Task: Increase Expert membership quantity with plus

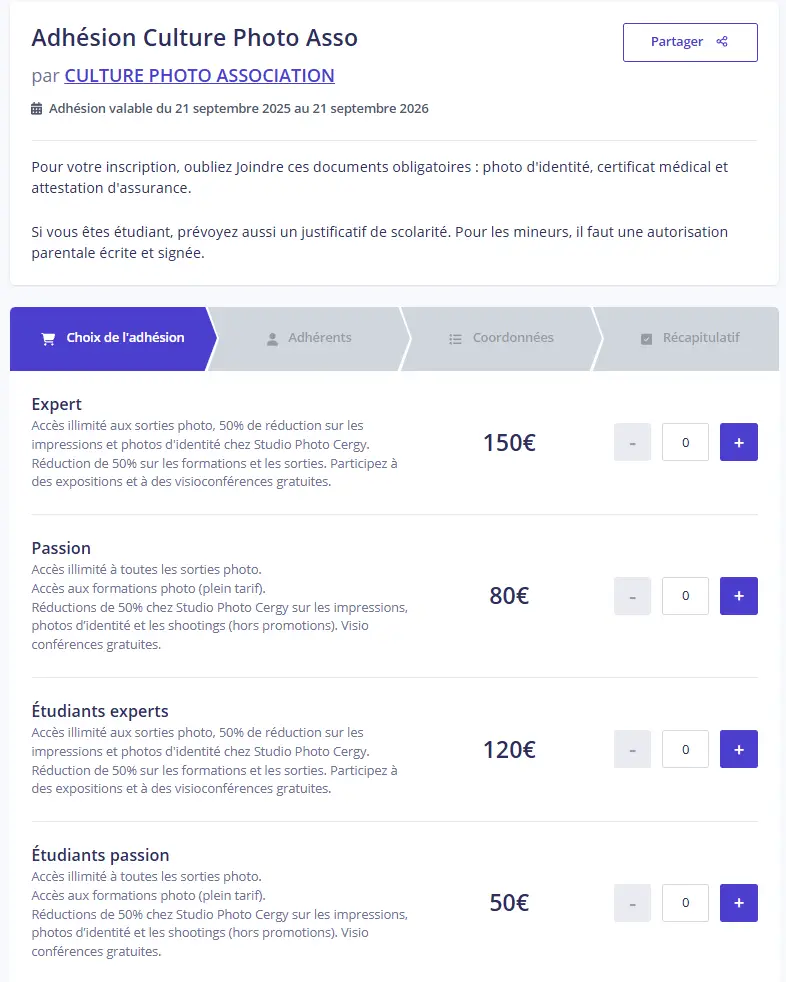Action: 738,442
